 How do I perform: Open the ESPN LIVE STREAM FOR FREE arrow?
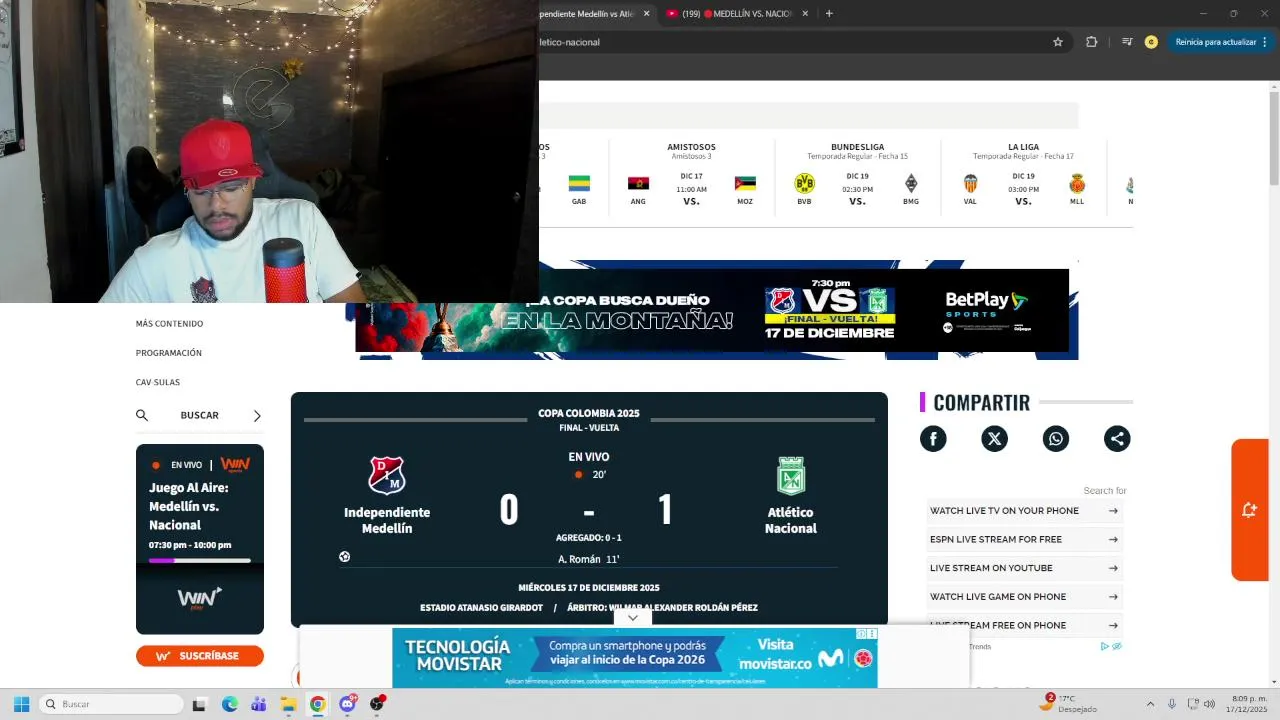click(1113, 539)
